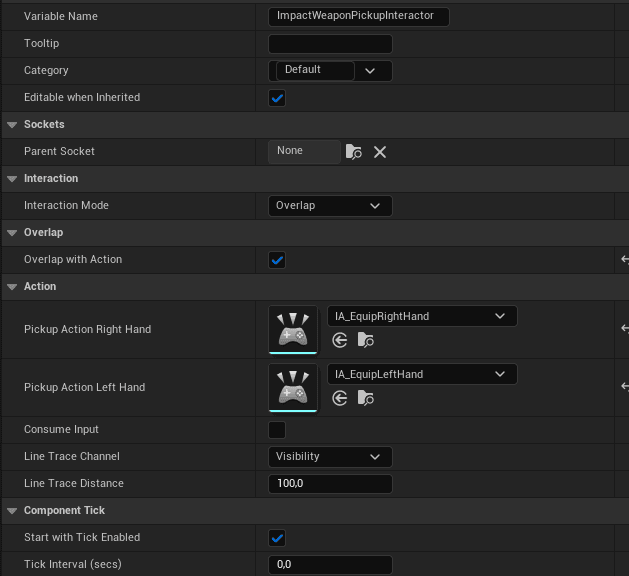Viewport: 629px width, 576px height.
Task: Open the IA_EquipRightHand asset dropdown
Action: [422, 316]
